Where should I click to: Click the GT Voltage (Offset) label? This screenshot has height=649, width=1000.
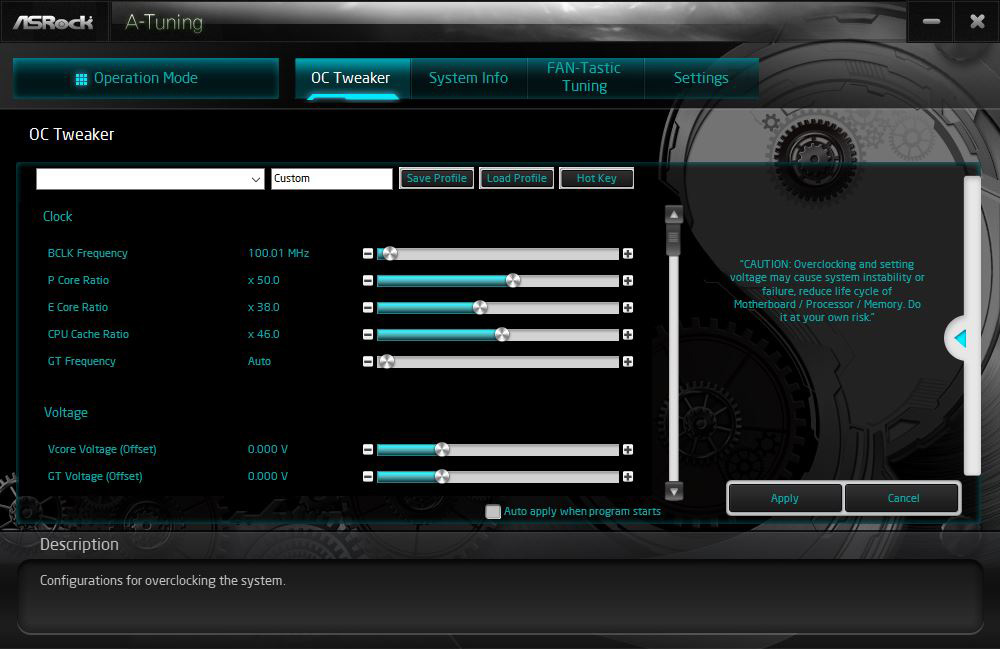[95, 476]
